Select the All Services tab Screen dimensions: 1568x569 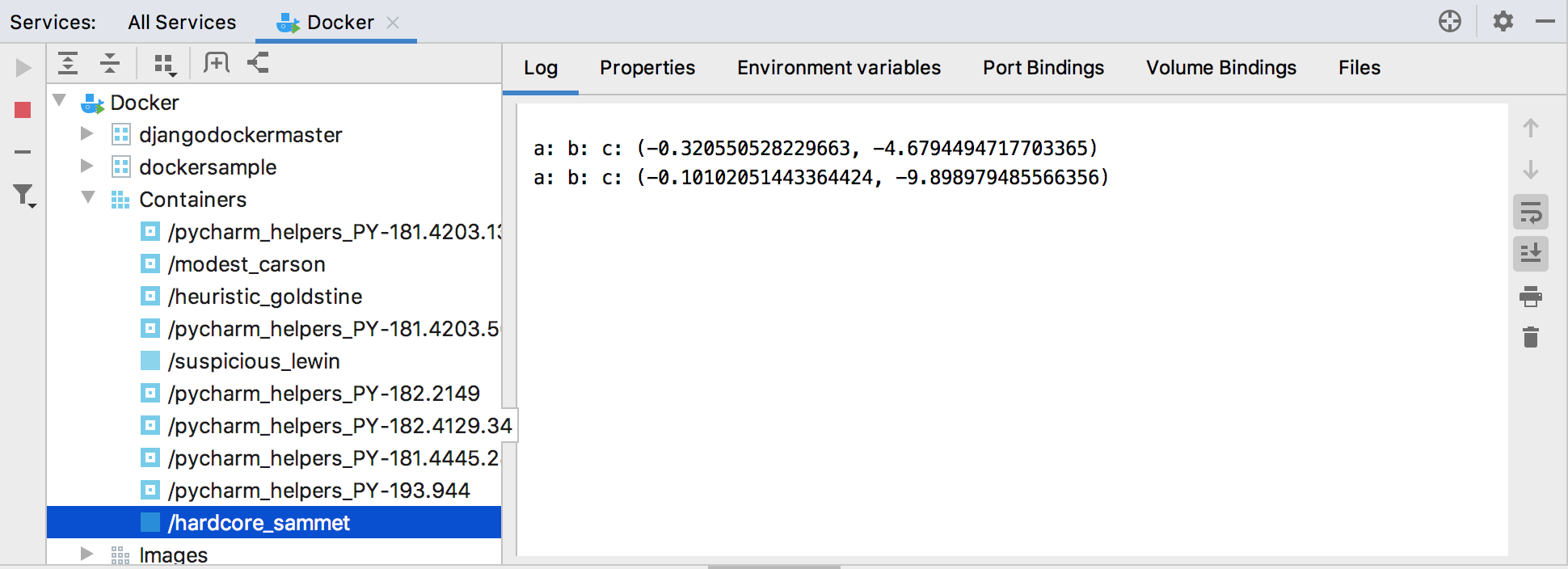pos(182,22)
